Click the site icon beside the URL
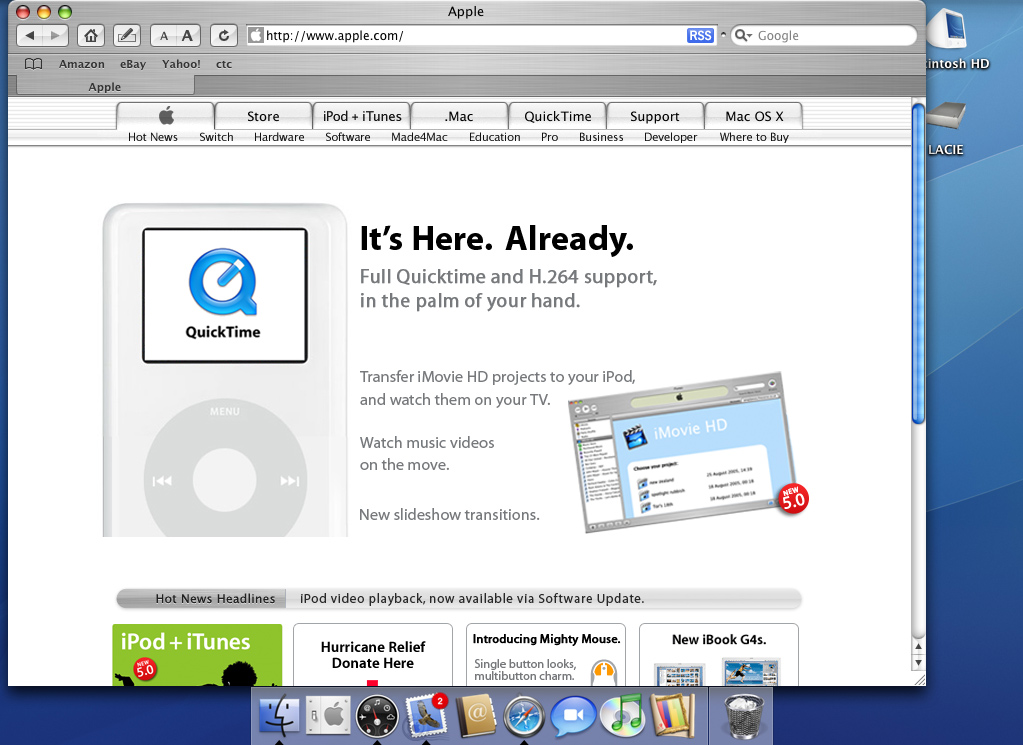1023x745 pixels. (256, 35)
